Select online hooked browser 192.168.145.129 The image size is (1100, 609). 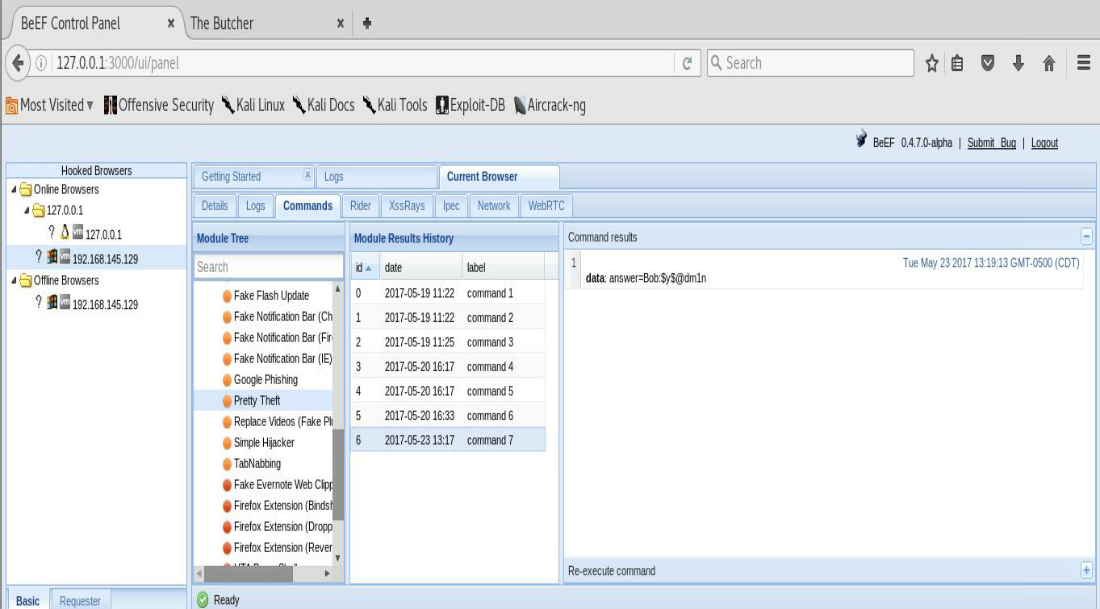click(97, 258)
